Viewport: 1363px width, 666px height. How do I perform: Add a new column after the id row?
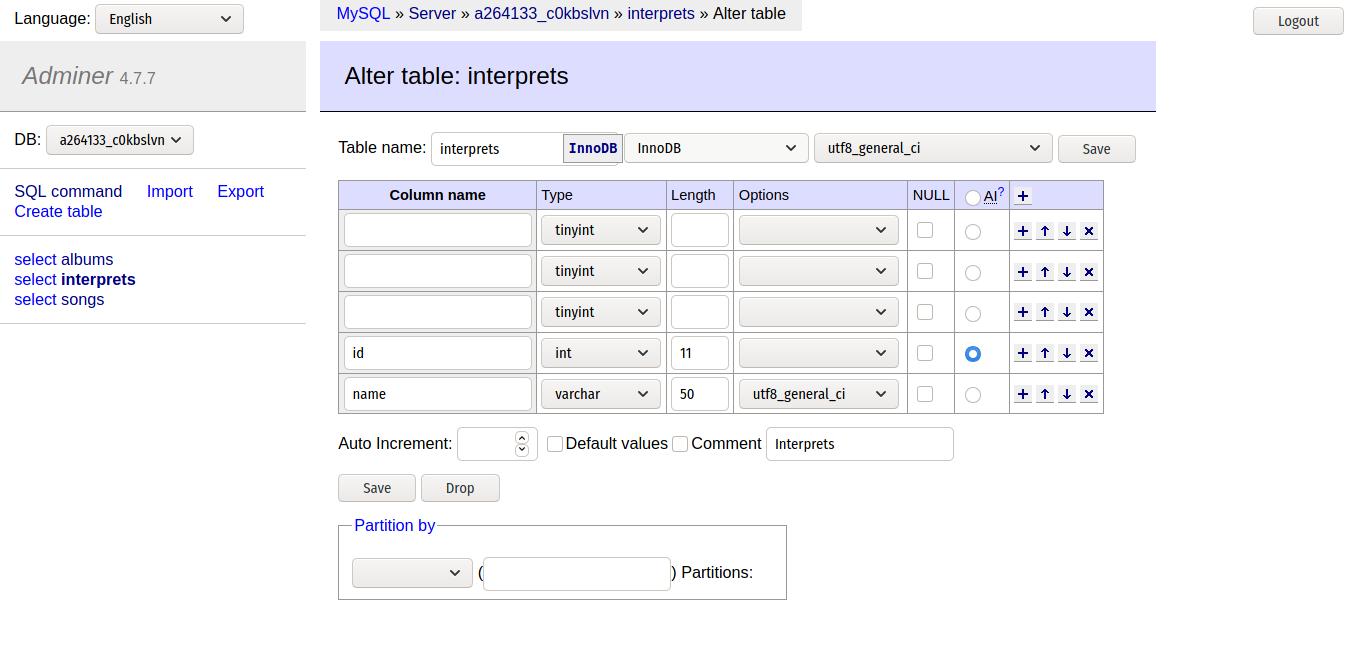tap(1022, 353)
